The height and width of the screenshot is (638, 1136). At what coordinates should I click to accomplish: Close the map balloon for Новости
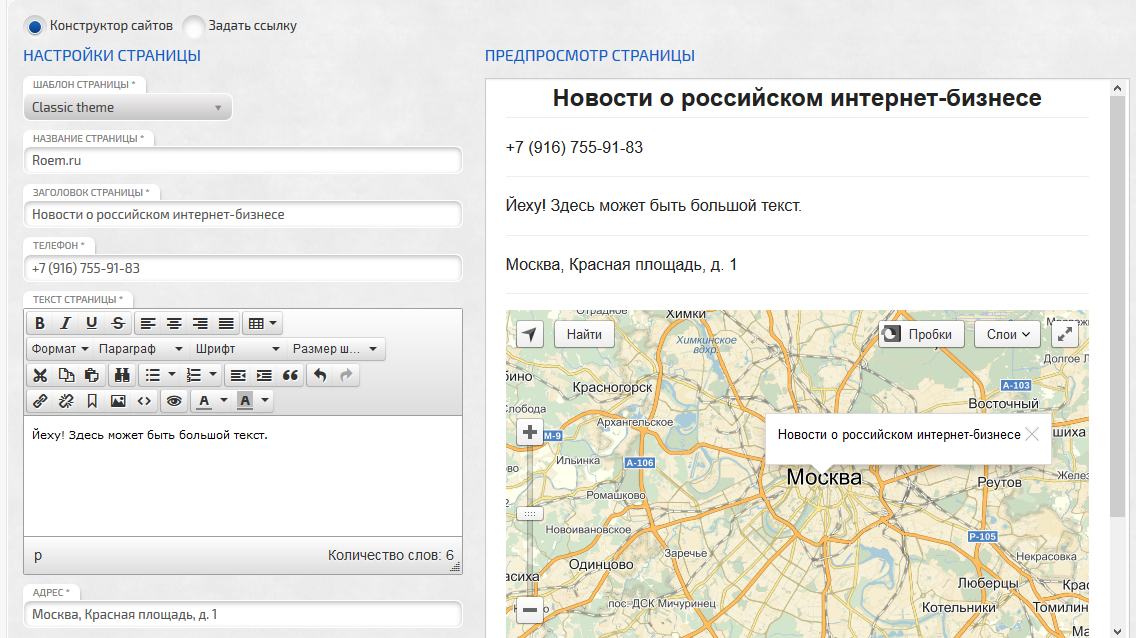1031,434
